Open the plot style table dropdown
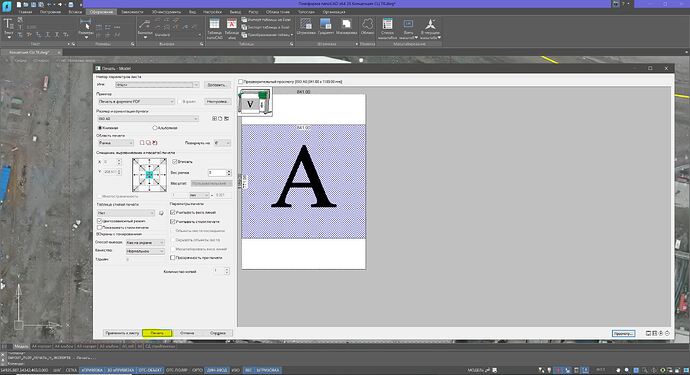Screen dimensions: 690x375 (x=126, y=213)
